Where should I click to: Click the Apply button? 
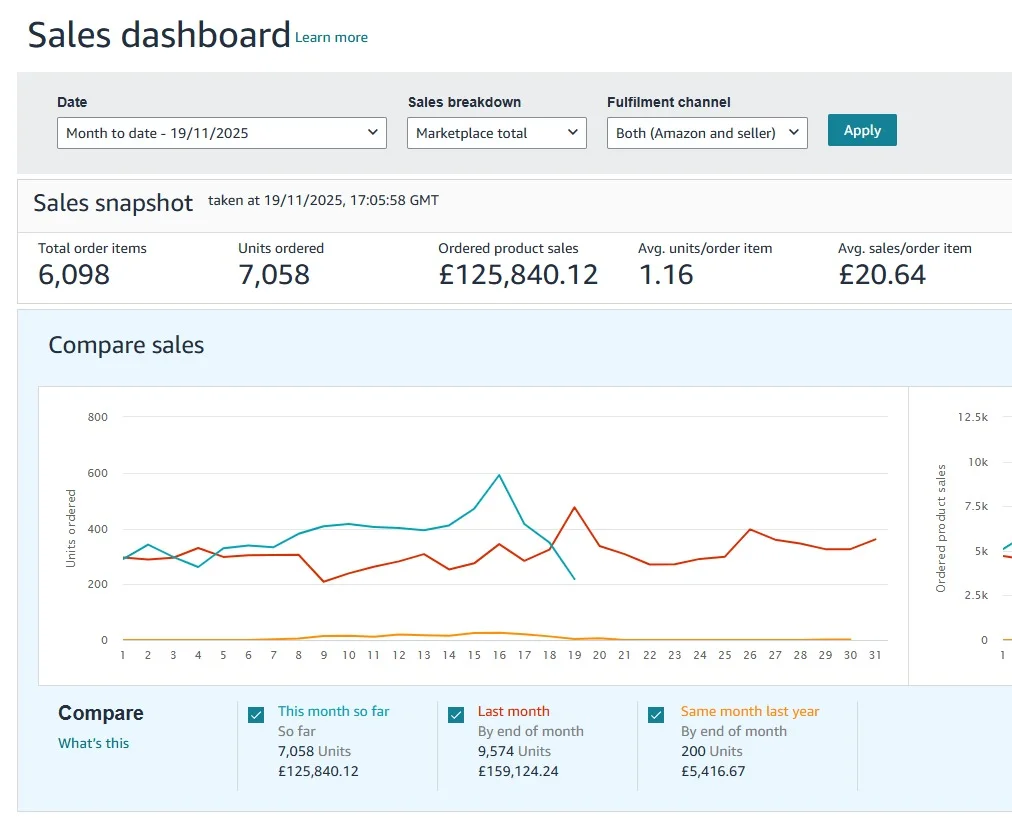(862, 130)
